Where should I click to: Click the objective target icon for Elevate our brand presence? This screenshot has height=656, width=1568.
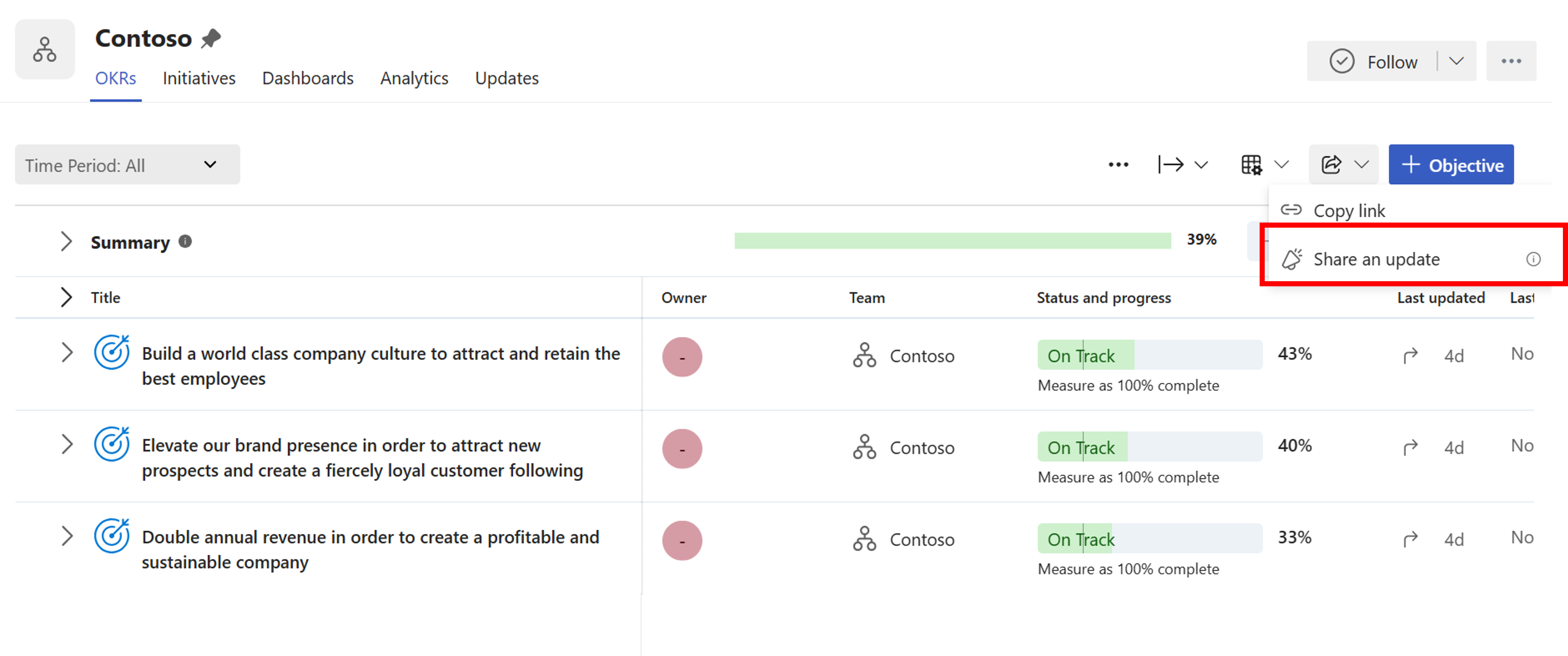[112, 444]
